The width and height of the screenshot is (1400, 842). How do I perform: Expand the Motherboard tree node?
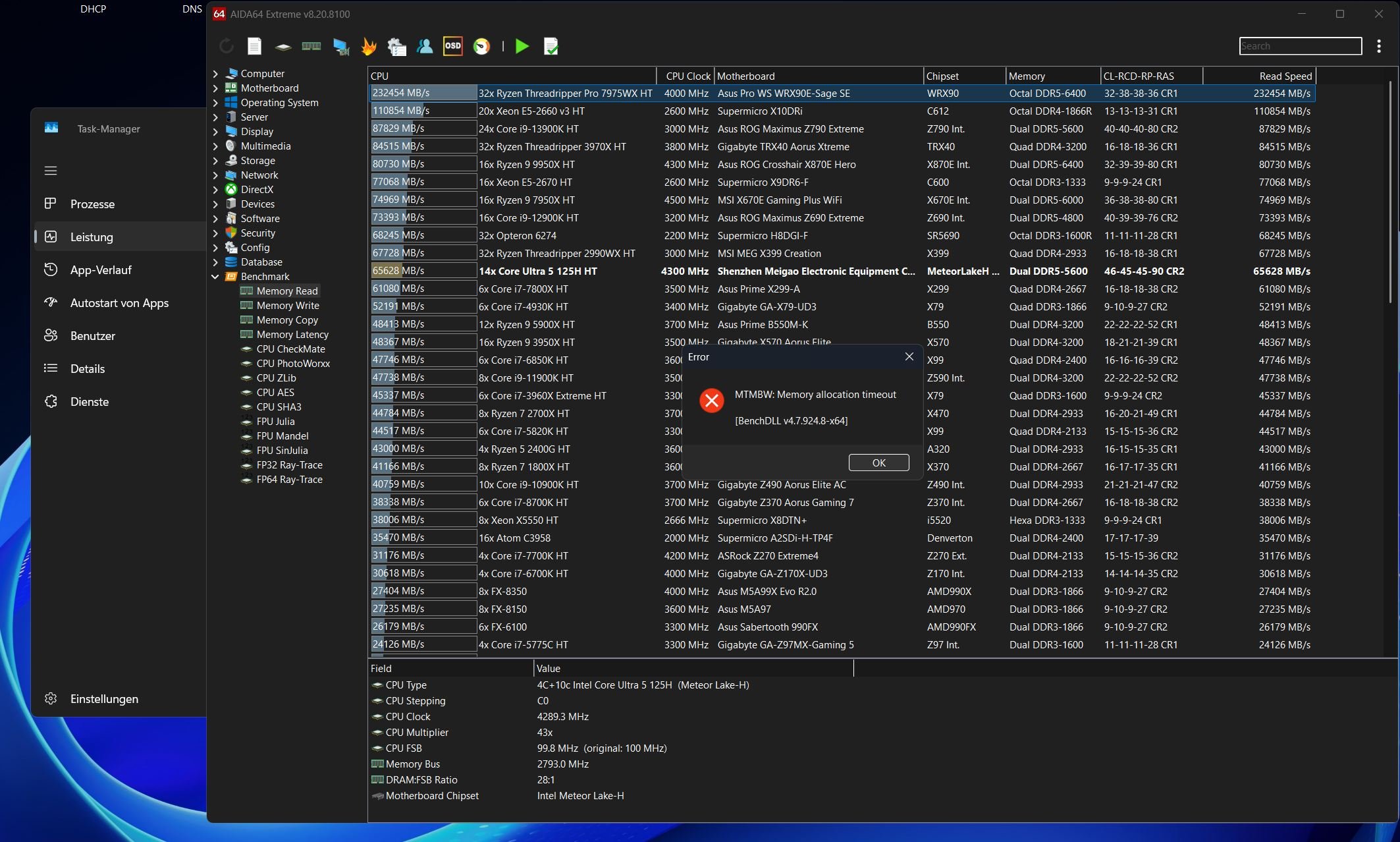point(215,88)
